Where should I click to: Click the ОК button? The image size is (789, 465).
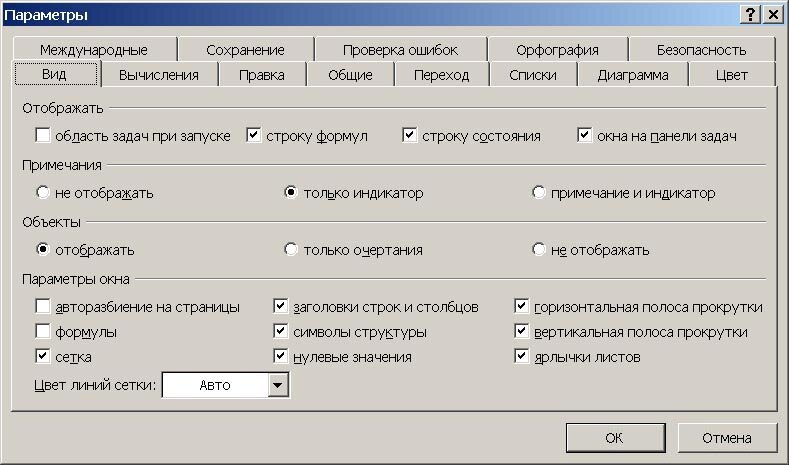pyautogui.click(x=615, y=438)
